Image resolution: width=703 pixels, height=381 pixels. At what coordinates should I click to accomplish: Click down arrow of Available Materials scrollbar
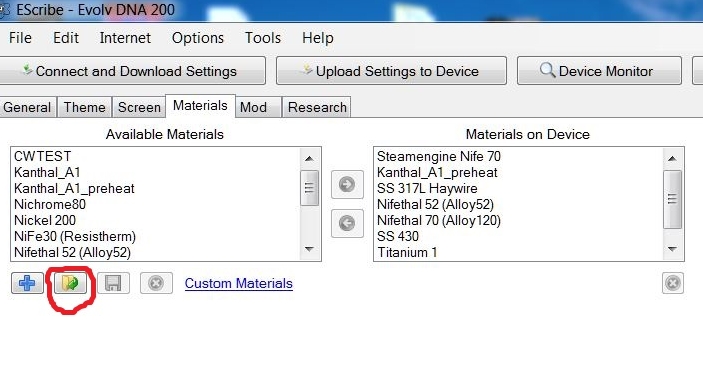(x=309, y=249)
